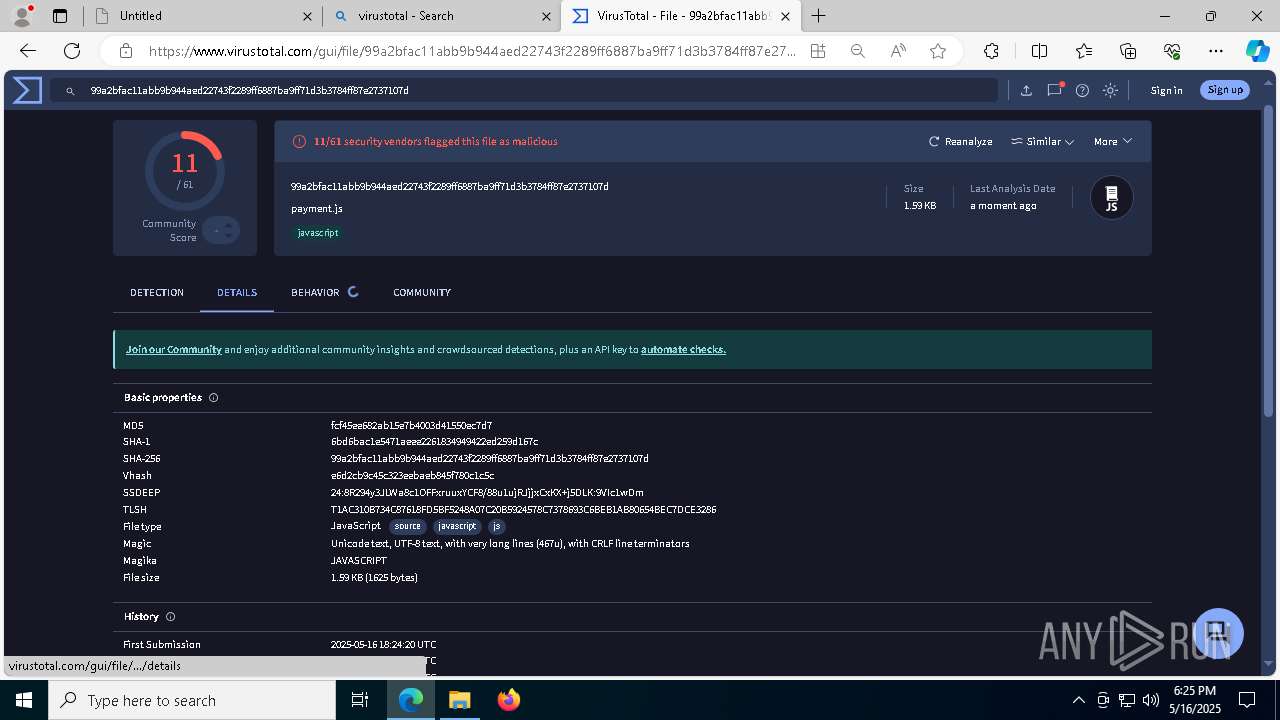
Task: Add page to favorites star icon
Action: coord(938,51)
